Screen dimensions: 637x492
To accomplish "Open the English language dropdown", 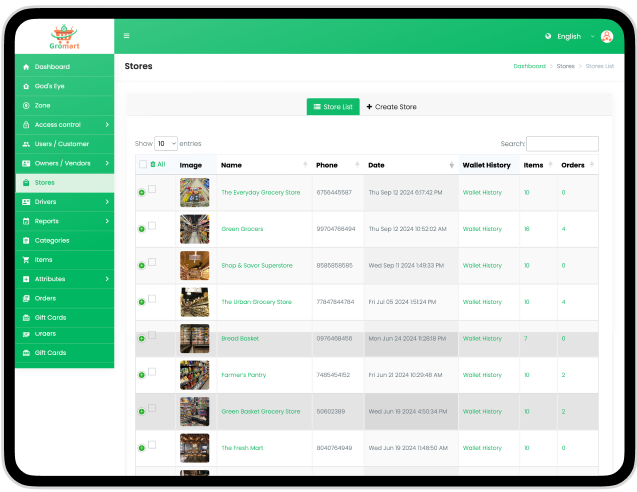I will pos(570,36).
